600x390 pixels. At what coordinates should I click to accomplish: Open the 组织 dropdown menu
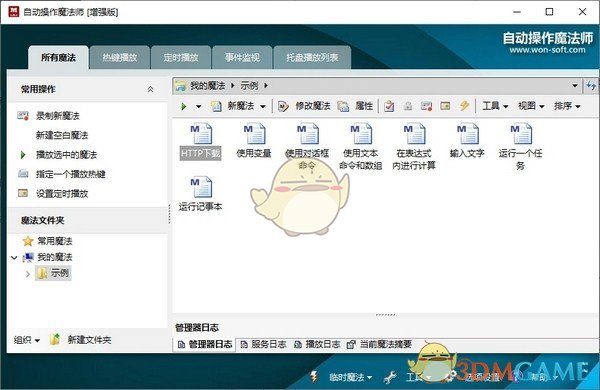(27, 340)
